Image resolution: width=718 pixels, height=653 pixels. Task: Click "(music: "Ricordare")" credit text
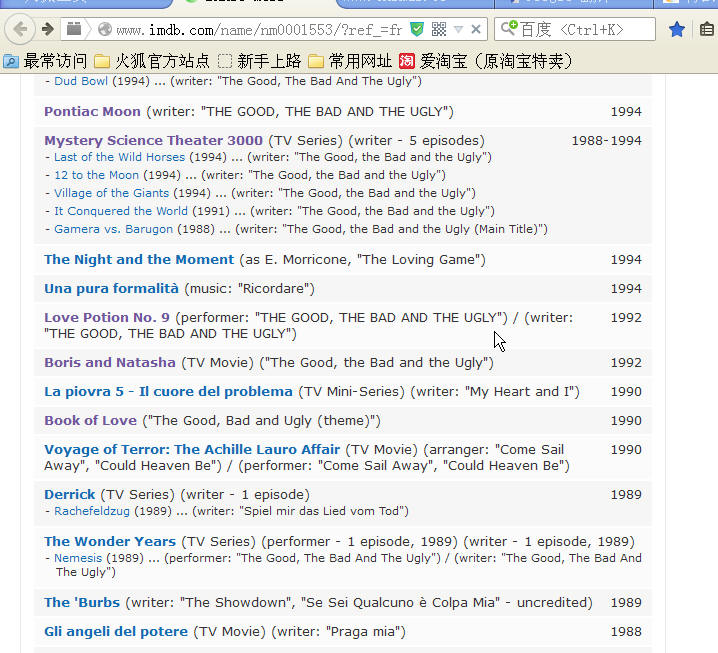[x=250, y=288]
